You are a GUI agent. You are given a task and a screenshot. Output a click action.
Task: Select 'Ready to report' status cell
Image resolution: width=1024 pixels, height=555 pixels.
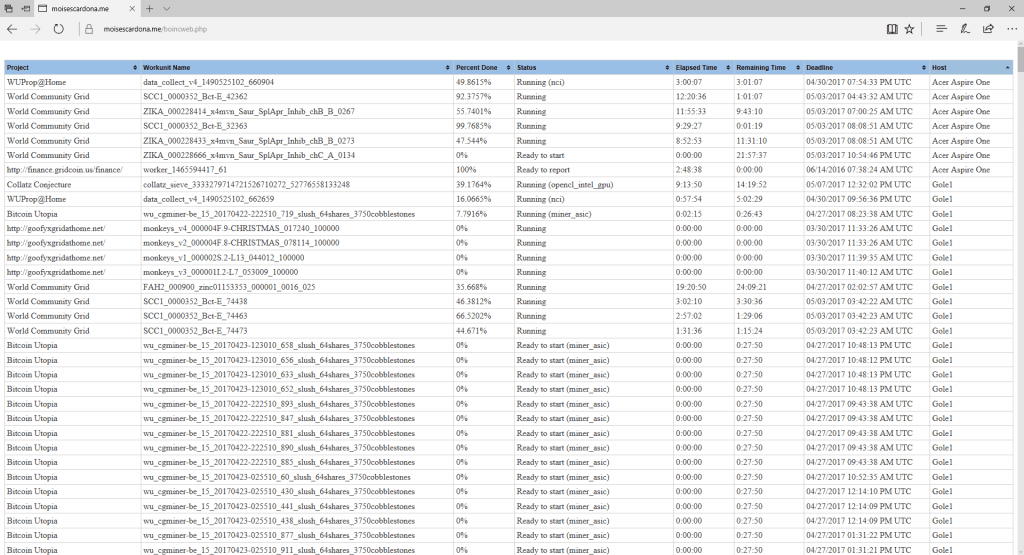tap(543, 170)
